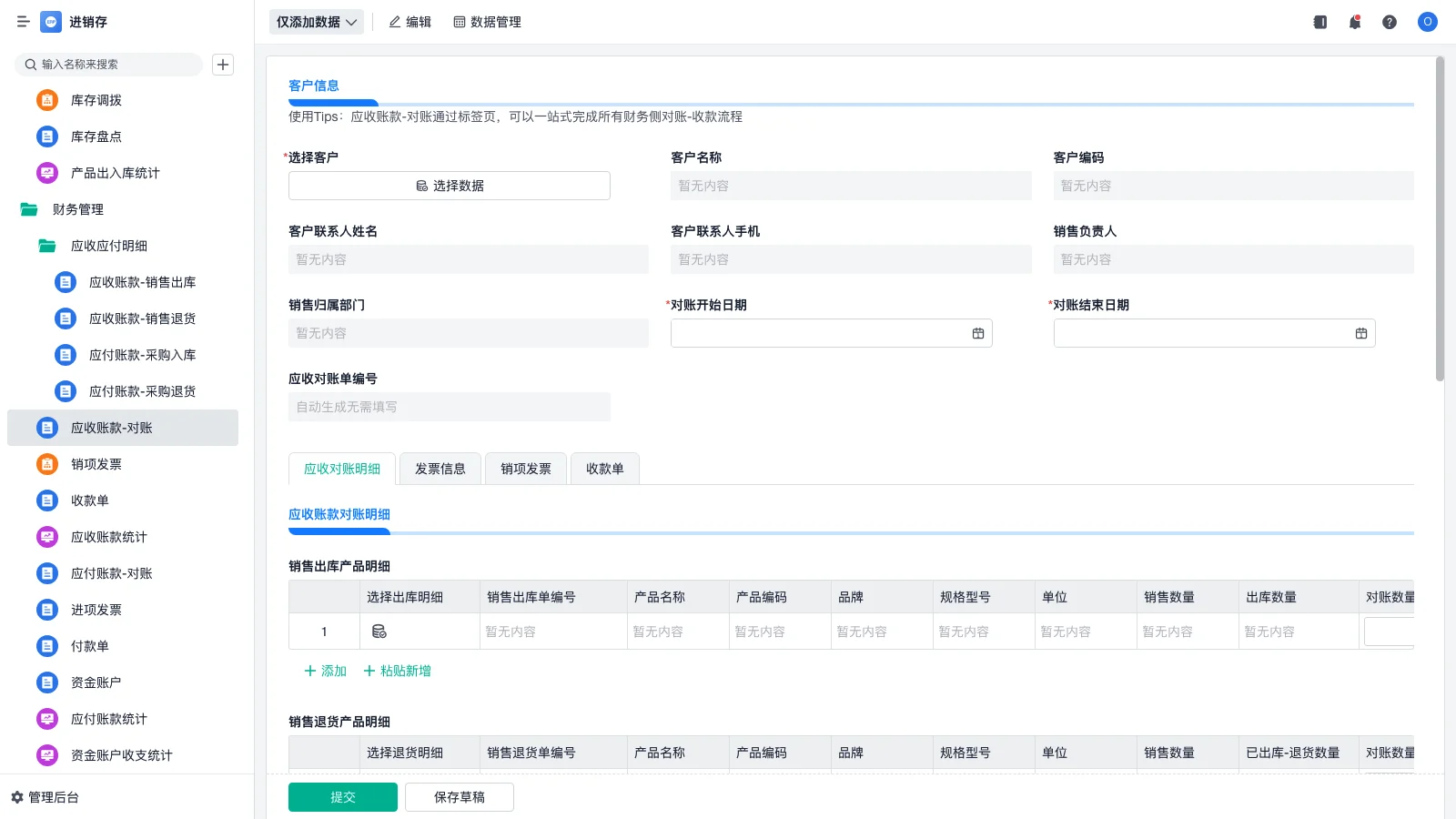Click the 管理后台 gear icon
The image size is (1456, 819).
(17, 797)
